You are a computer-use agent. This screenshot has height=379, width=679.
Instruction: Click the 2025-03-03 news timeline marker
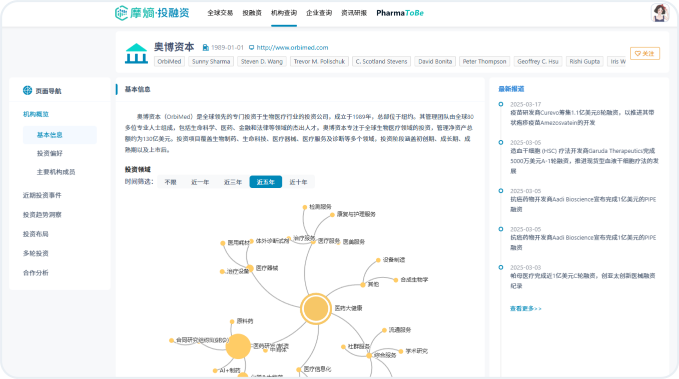coord(501,268)
